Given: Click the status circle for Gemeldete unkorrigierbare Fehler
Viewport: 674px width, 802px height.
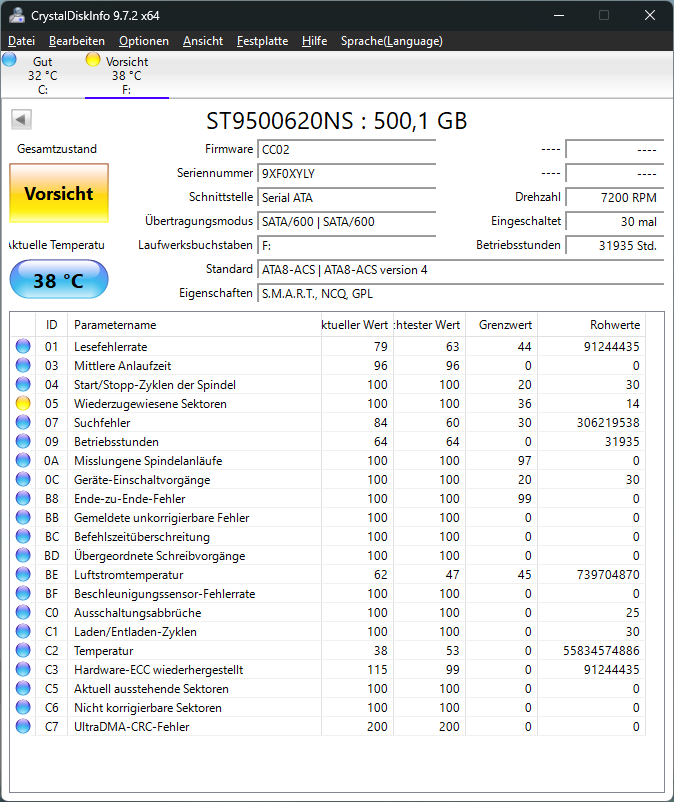Looking at the screenshot, I should point(23,517).
